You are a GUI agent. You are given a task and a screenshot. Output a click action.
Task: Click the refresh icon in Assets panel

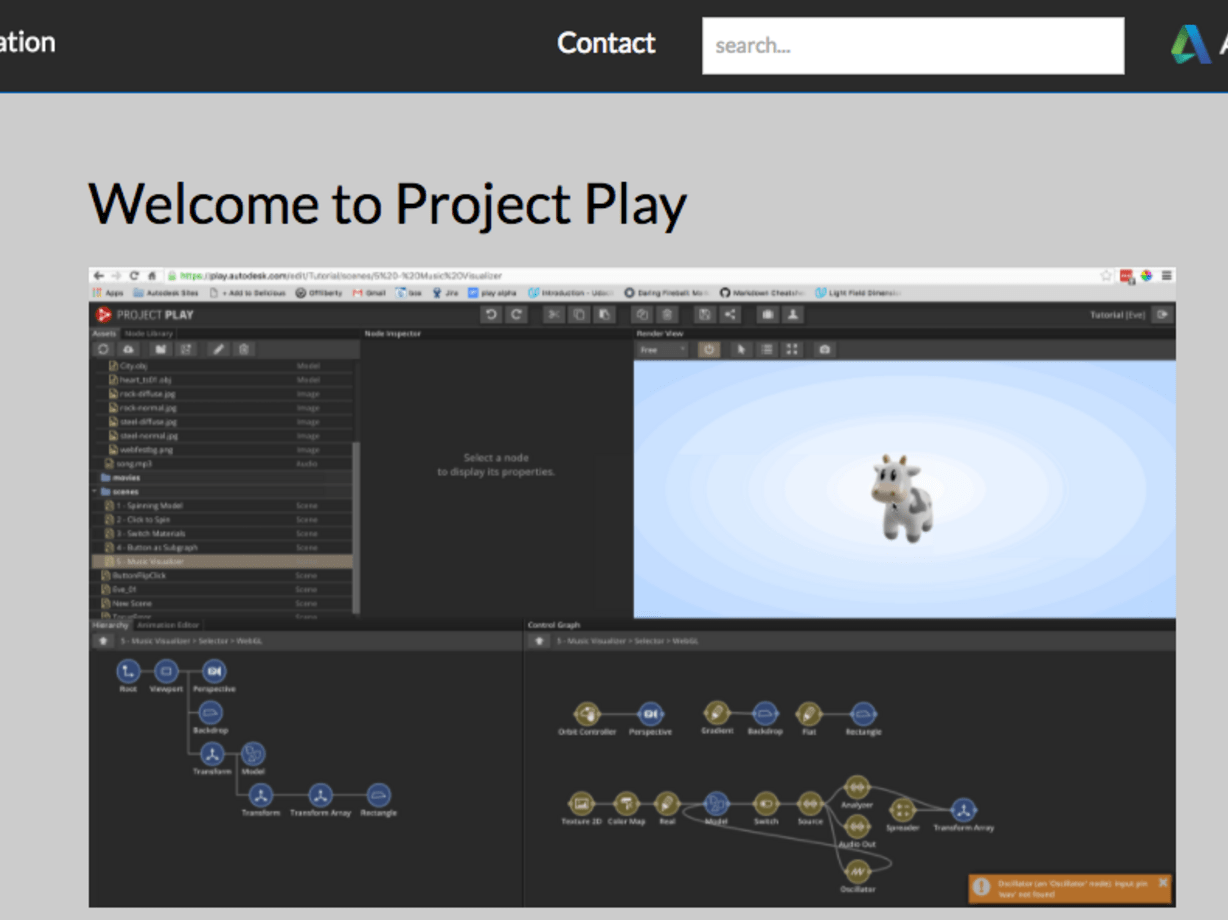(103, 348)
